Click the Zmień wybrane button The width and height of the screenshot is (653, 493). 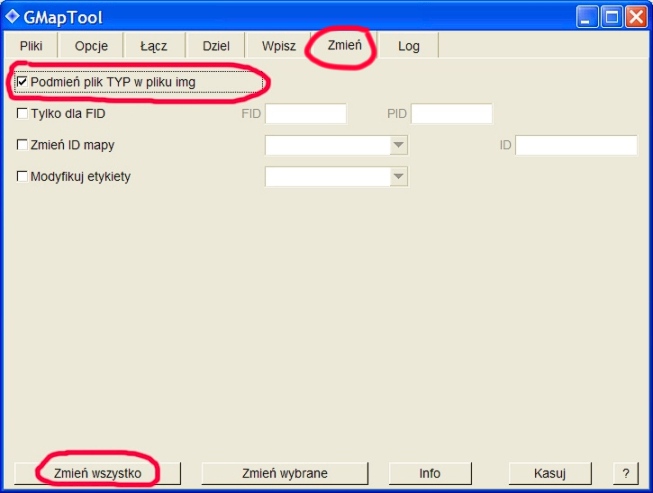coord(285,473)
